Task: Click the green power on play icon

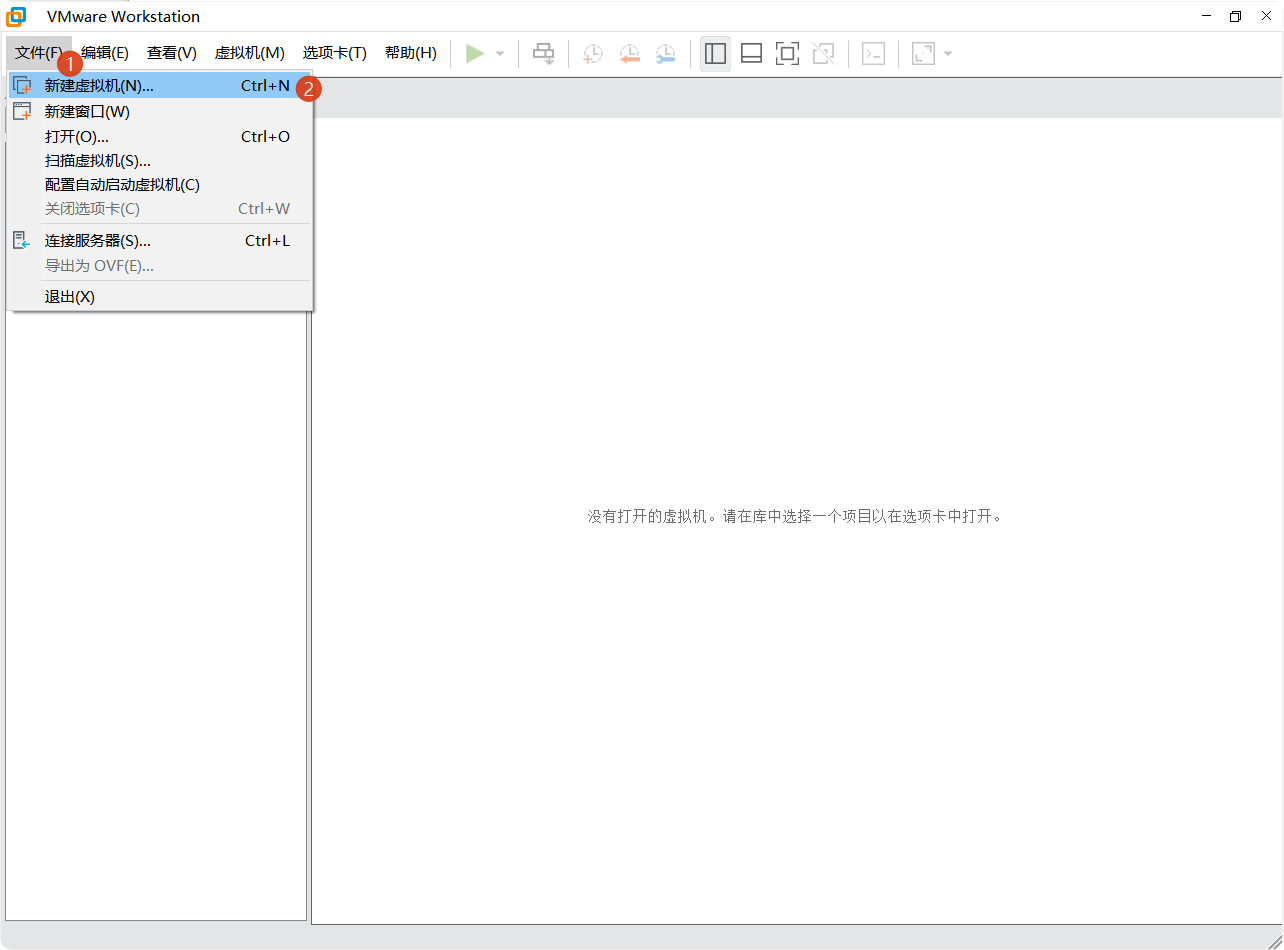Action: [475, 53]
